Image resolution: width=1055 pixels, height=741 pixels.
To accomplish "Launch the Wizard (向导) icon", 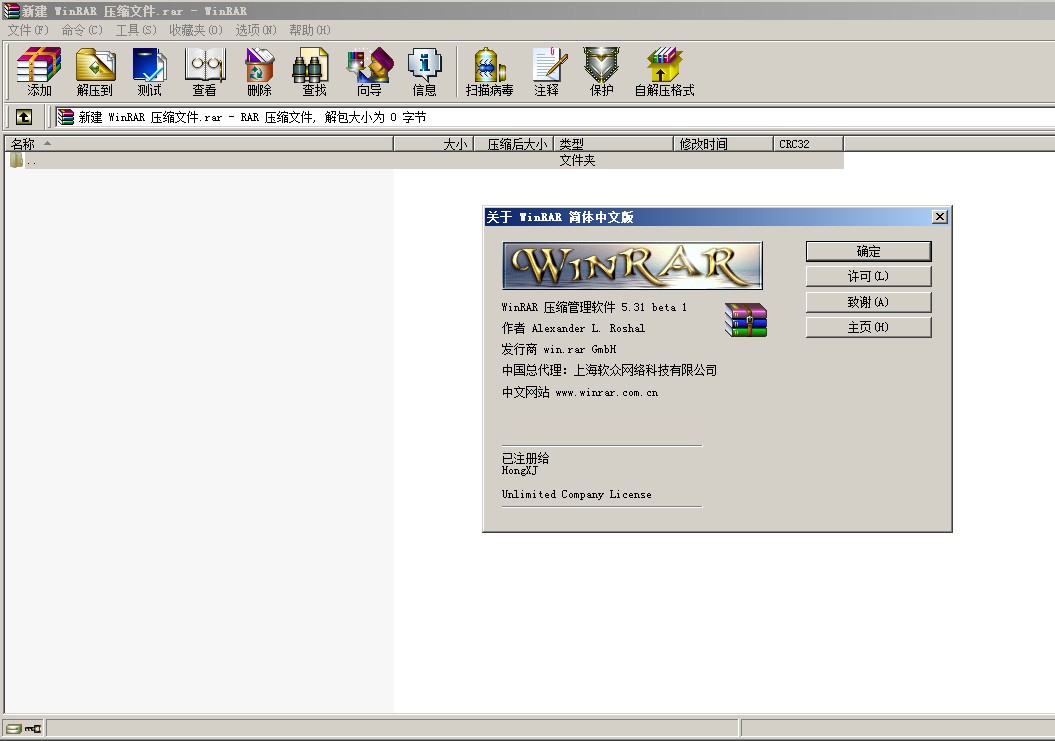I will tap(369, 71).
